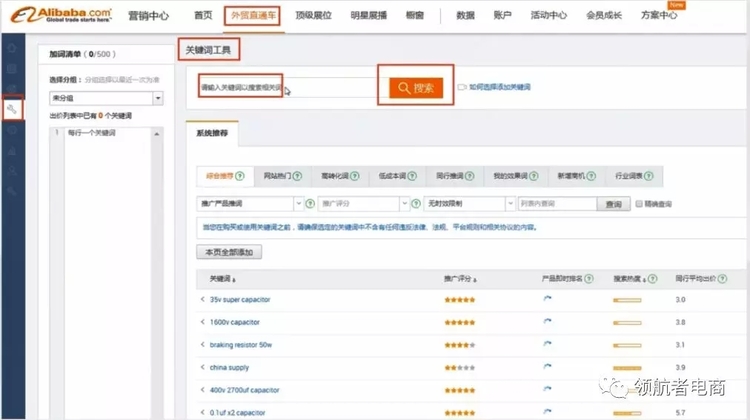Click the orange 搜索 button
This screenshot has height=420, width=750.
click(x=415, y=87)
